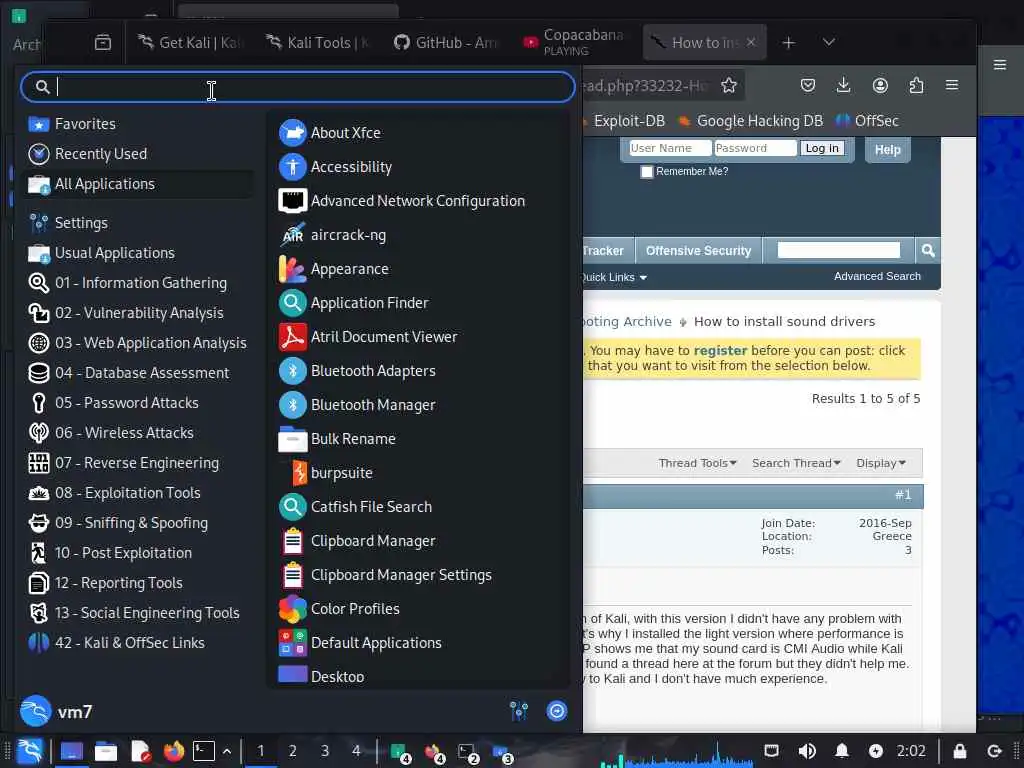Open 02 - Vulnerability Analysis category
The height and width of the screenshot is (768, 1024).
[x=137, y=313]
